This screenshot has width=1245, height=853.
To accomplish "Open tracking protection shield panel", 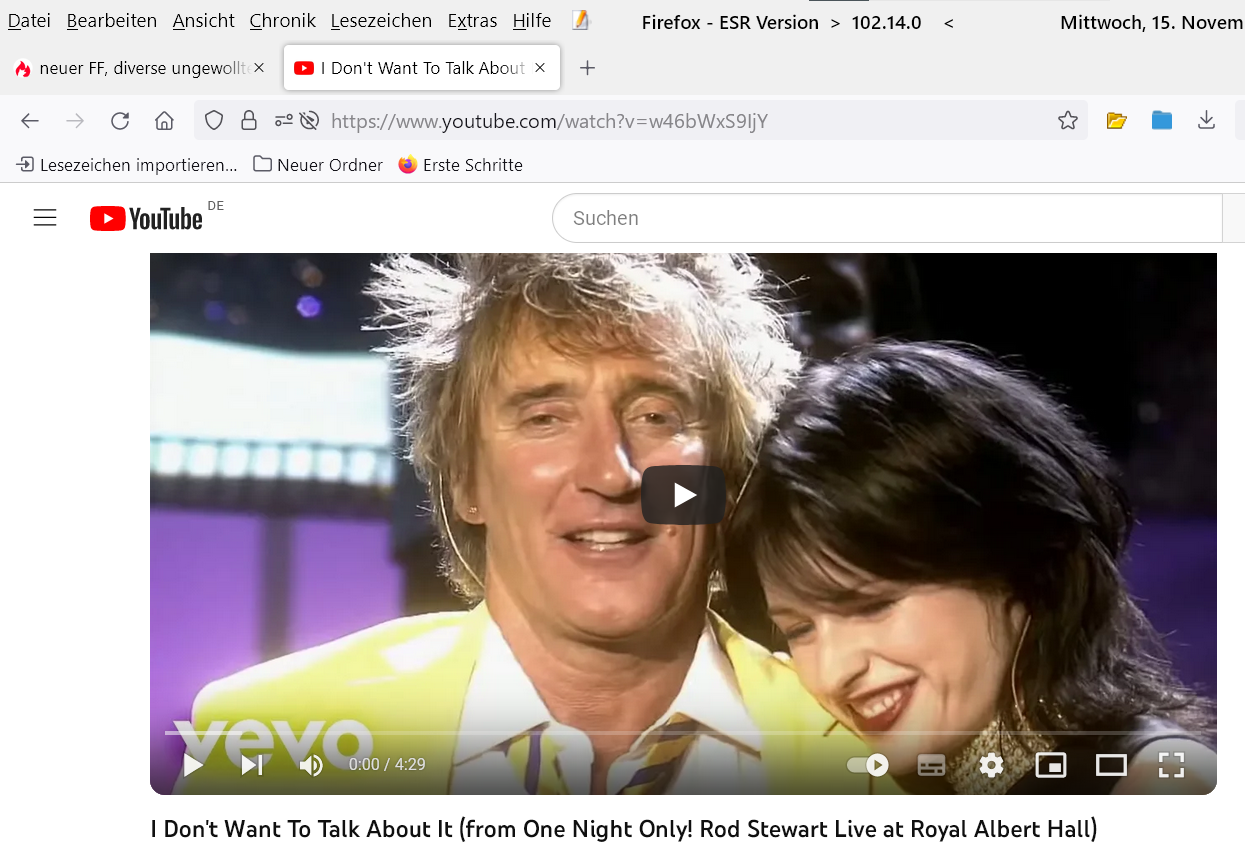I will (214, 121).
